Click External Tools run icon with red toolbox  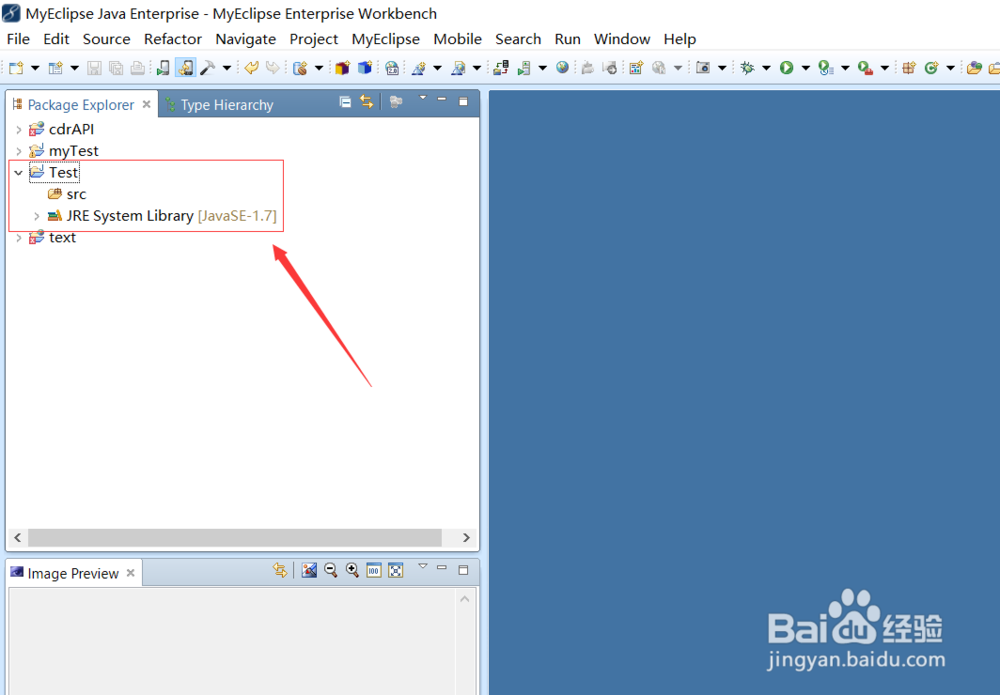(865, 68)
